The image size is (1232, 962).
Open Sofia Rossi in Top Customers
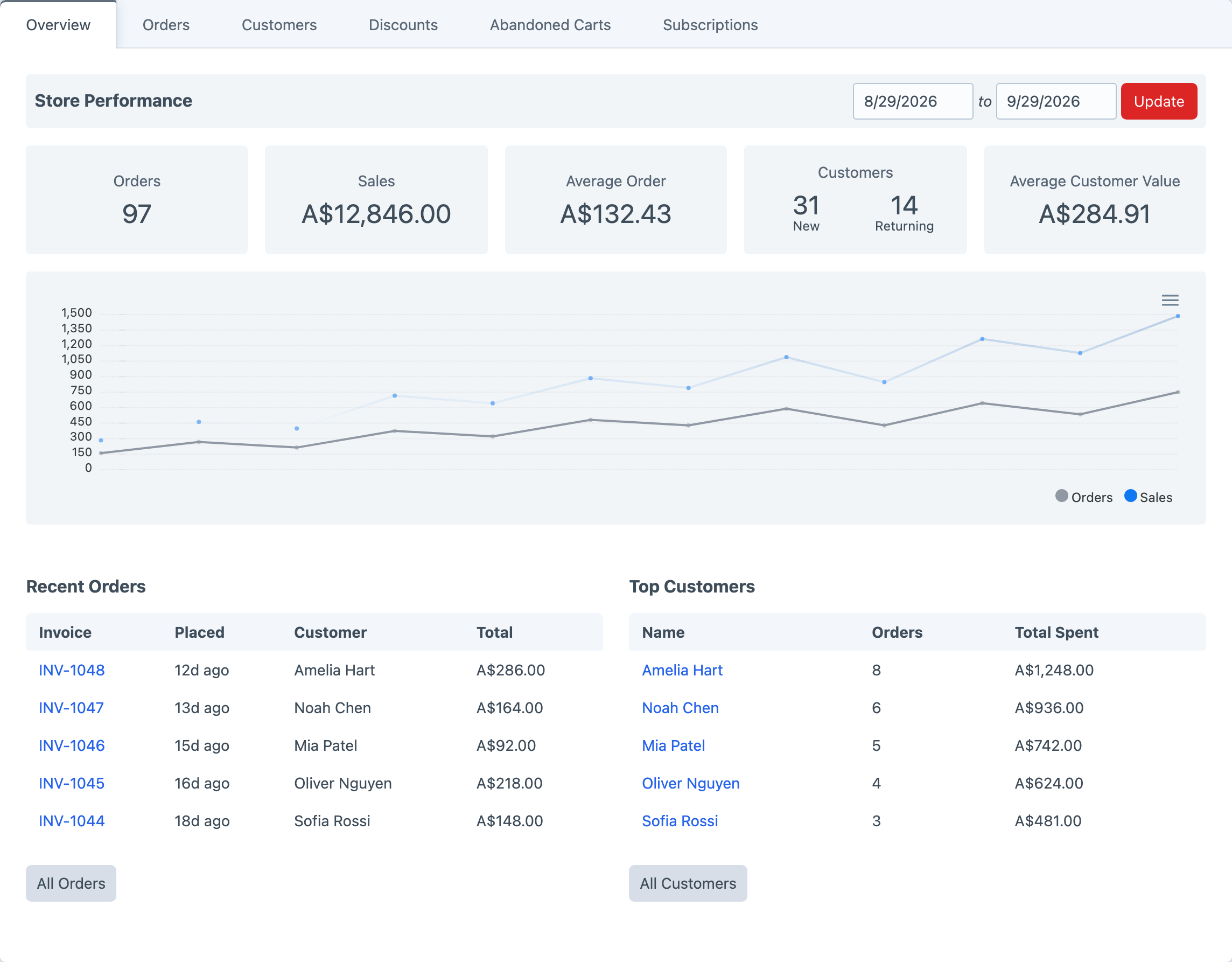click(x=680, y=821)
